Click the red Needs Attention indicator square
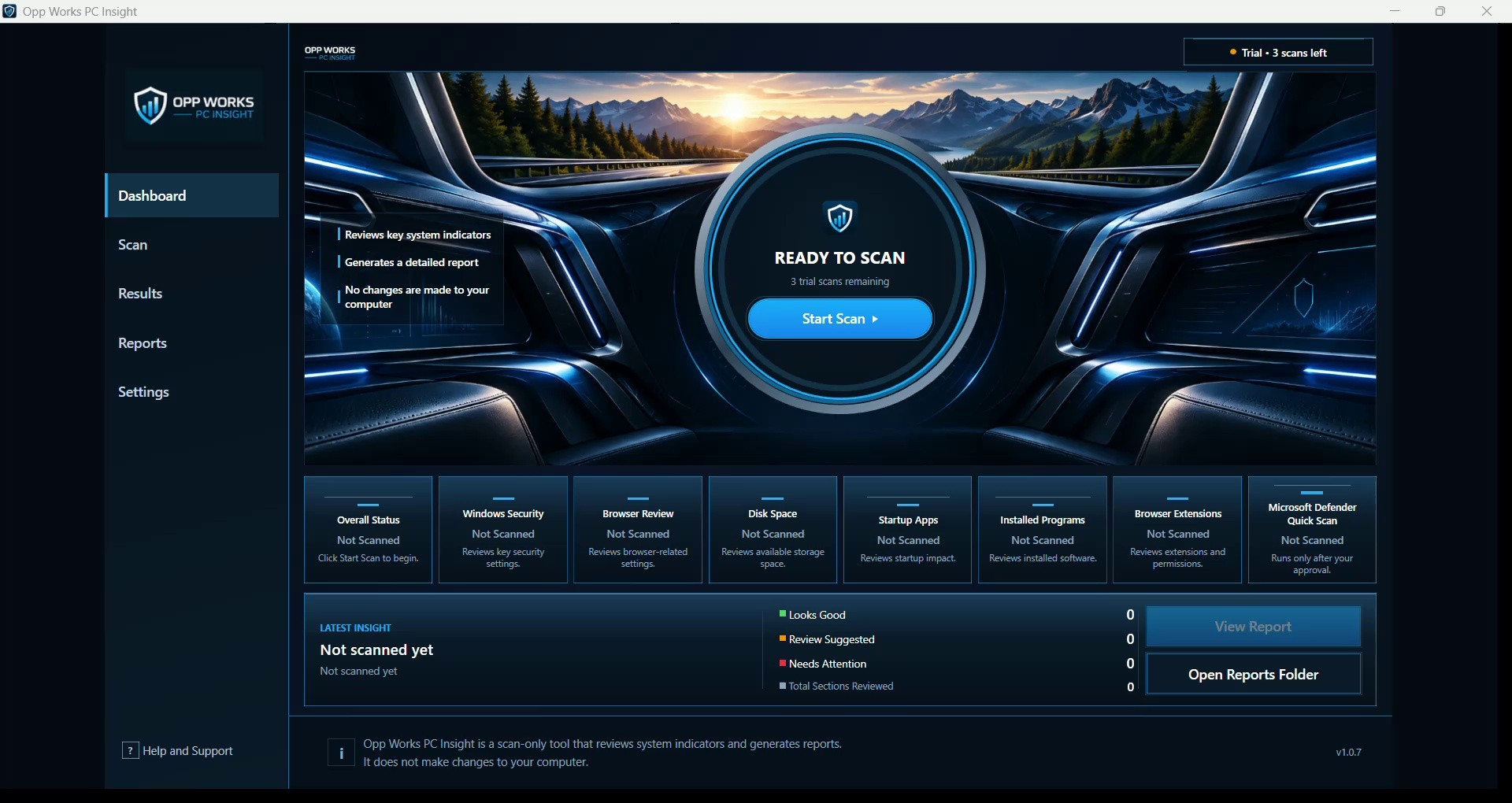The image size is (1512, 803). 783,664
